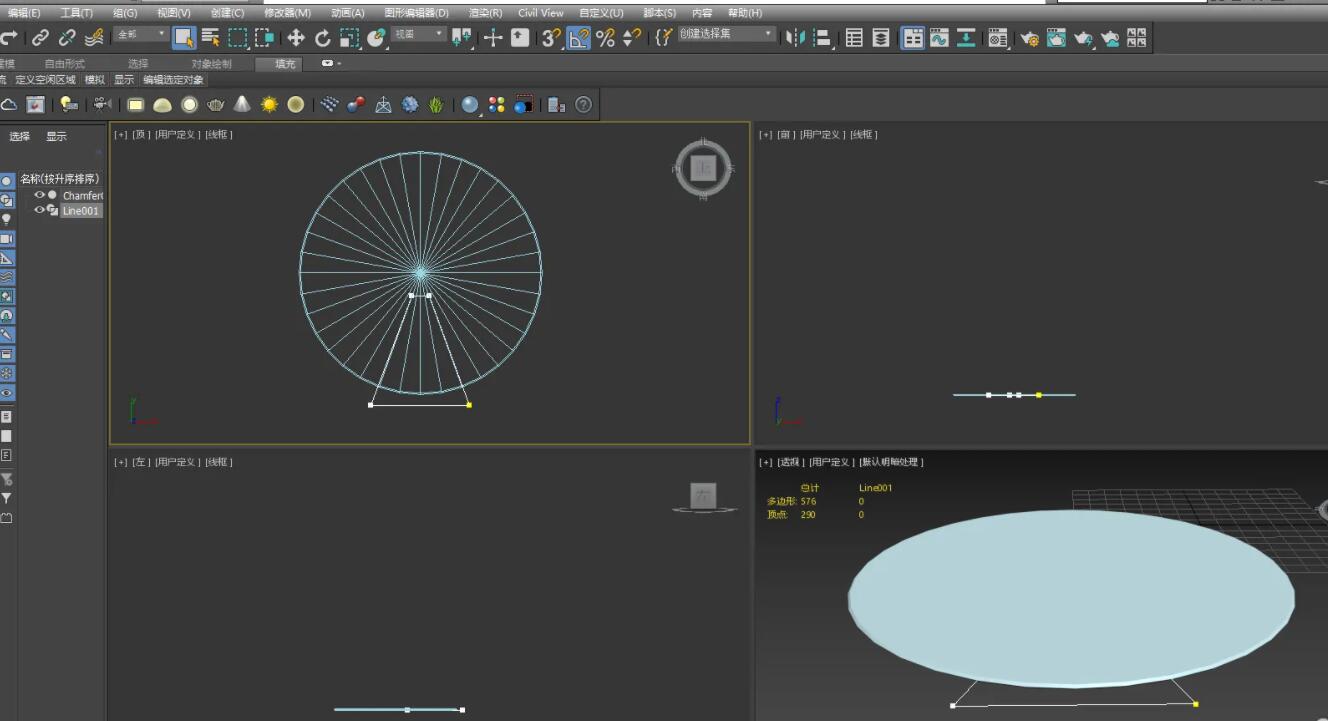Open the 编辑(E) menu

tap(24, 13)
